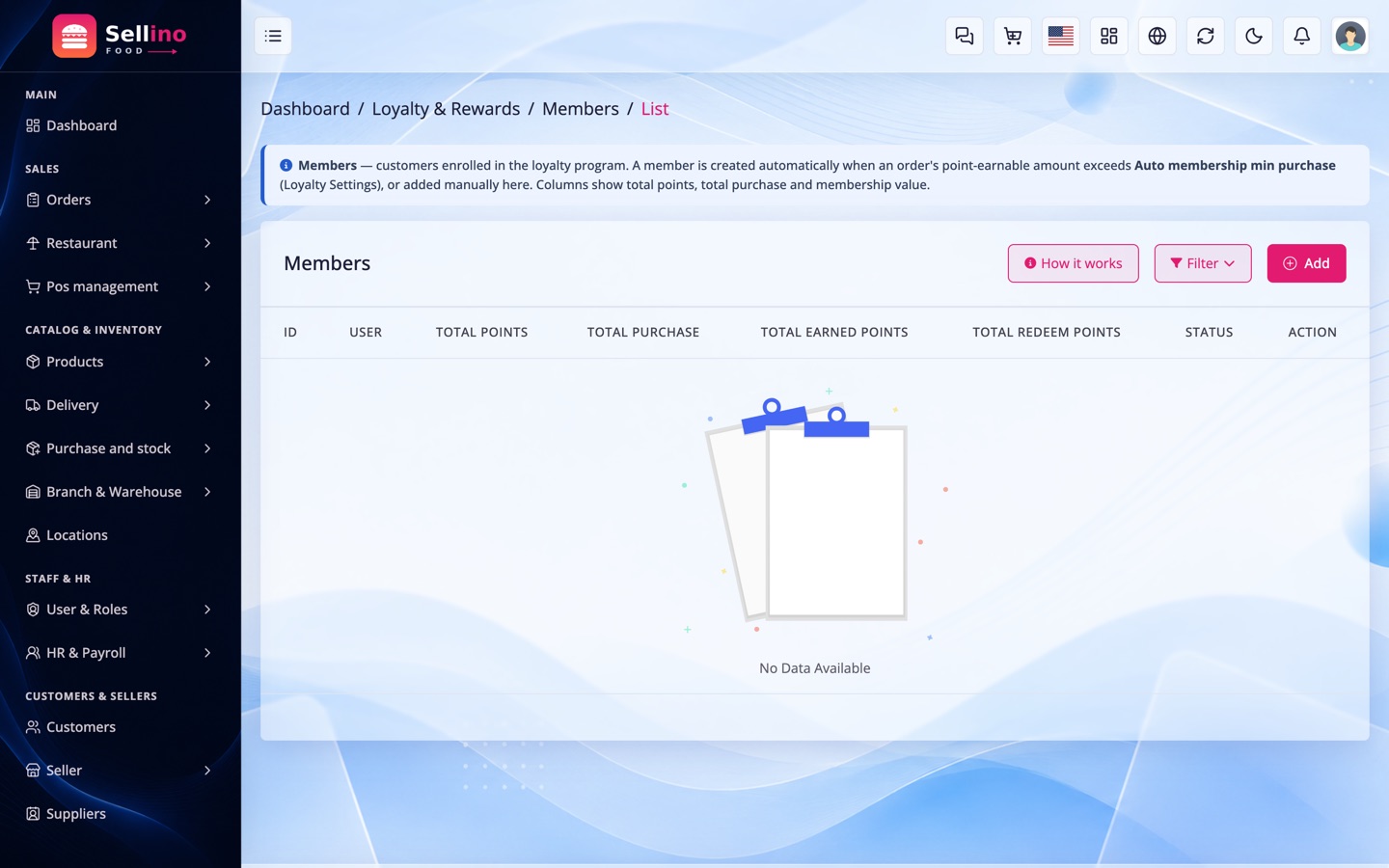Click the USER column header
This screenshot has height=868, width=1389.
(366, 332)
